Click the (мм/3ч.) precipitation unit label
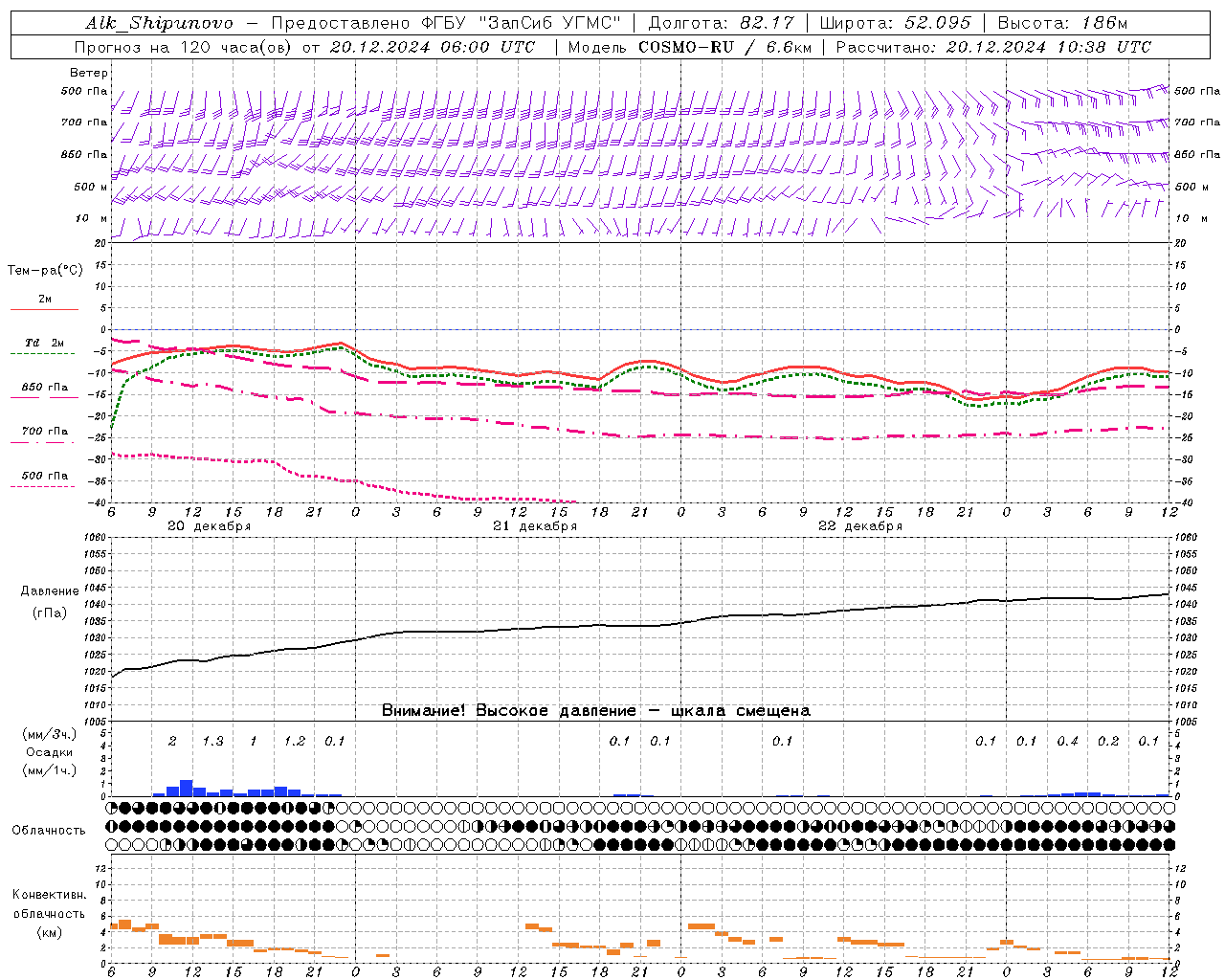 pos(50,735)
